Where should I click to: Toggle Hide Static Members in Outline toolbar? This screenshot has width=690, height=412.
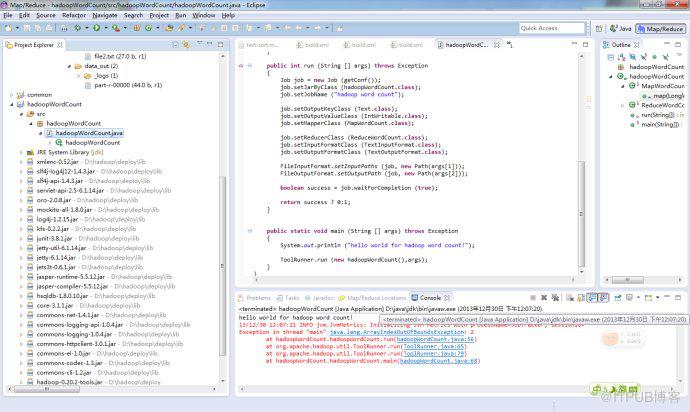tap(643, 57)
